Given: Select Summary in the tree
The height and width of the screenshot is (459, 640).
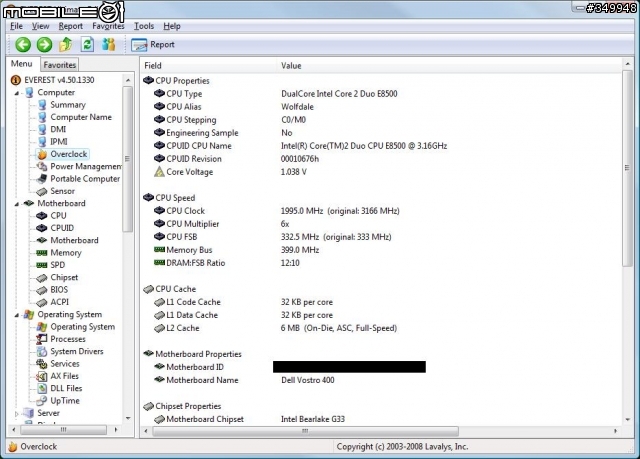Looking at the screenshot, I should point(68,105).
